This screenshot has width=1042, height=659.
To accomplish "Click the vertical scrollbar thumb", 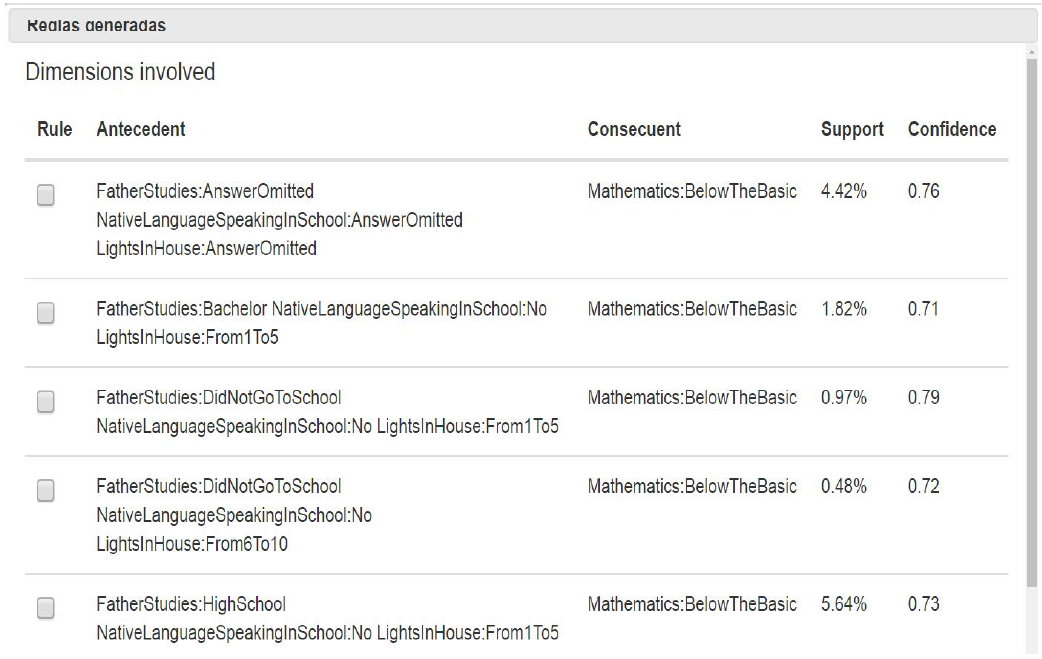I will tap(1032, 320).
